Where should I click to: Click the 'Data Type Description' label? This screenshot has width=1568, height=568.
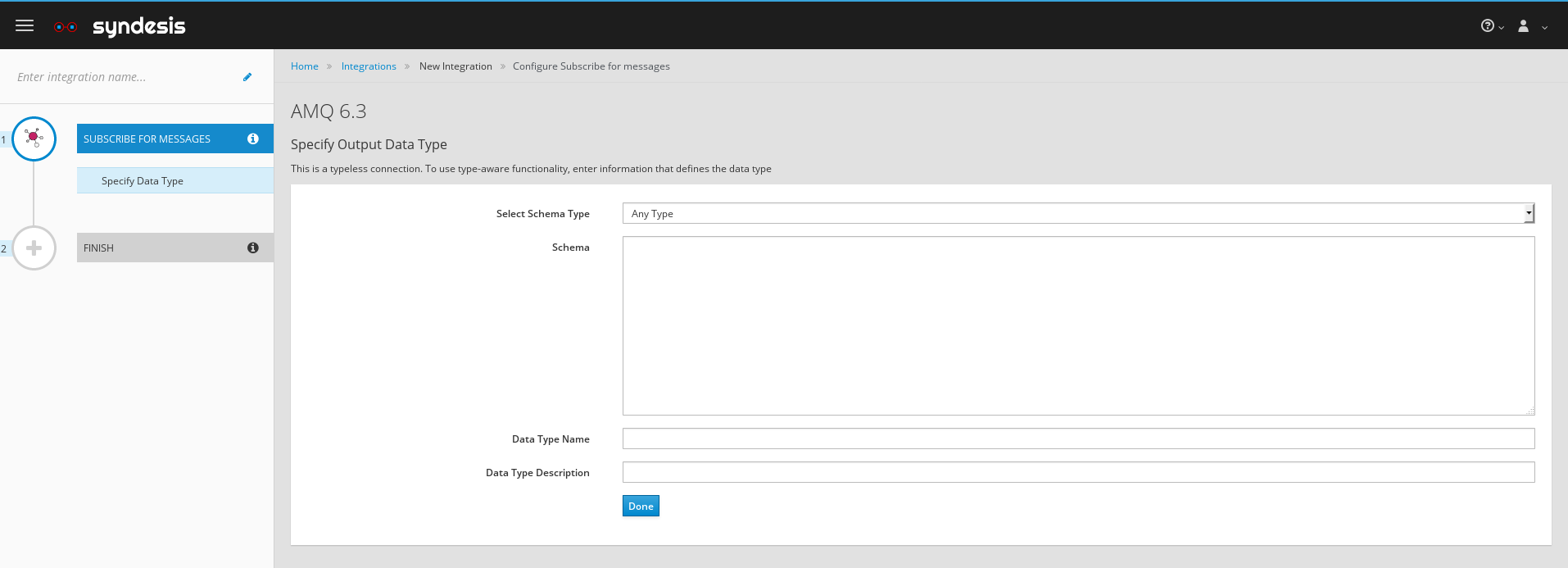tap(537, 473)
